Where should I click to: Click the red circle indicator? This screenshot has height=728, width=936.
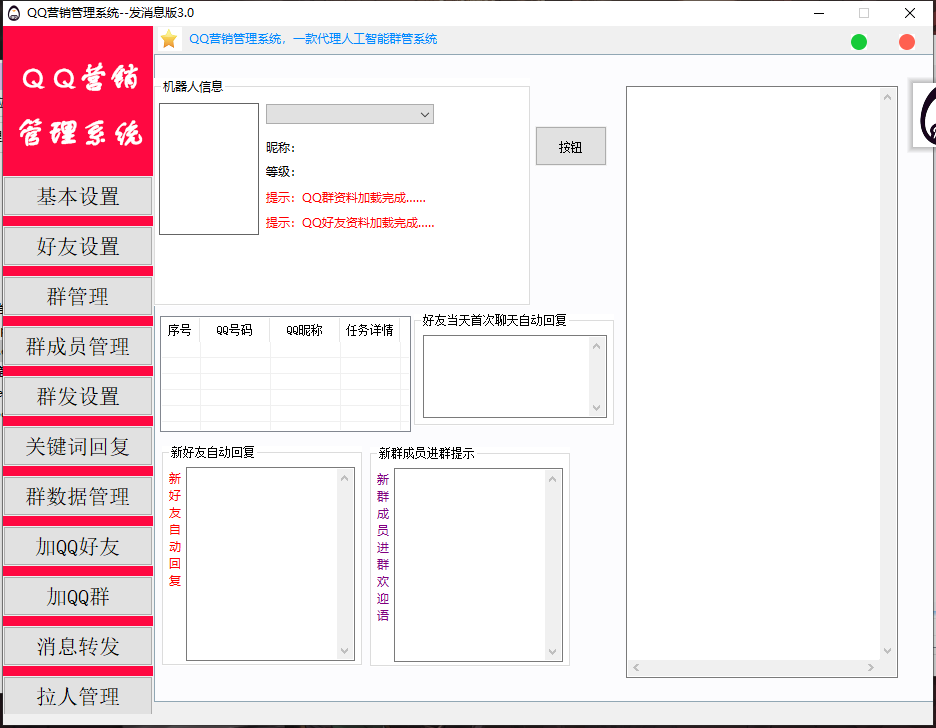point(907,42)
